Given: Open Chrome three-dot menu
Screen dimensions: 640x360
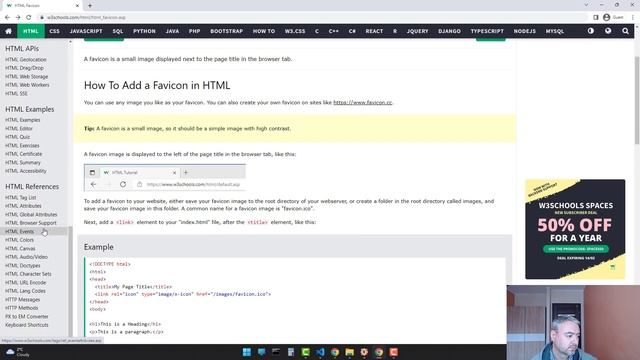Looking at the screenshot, I should click(633, 17).
